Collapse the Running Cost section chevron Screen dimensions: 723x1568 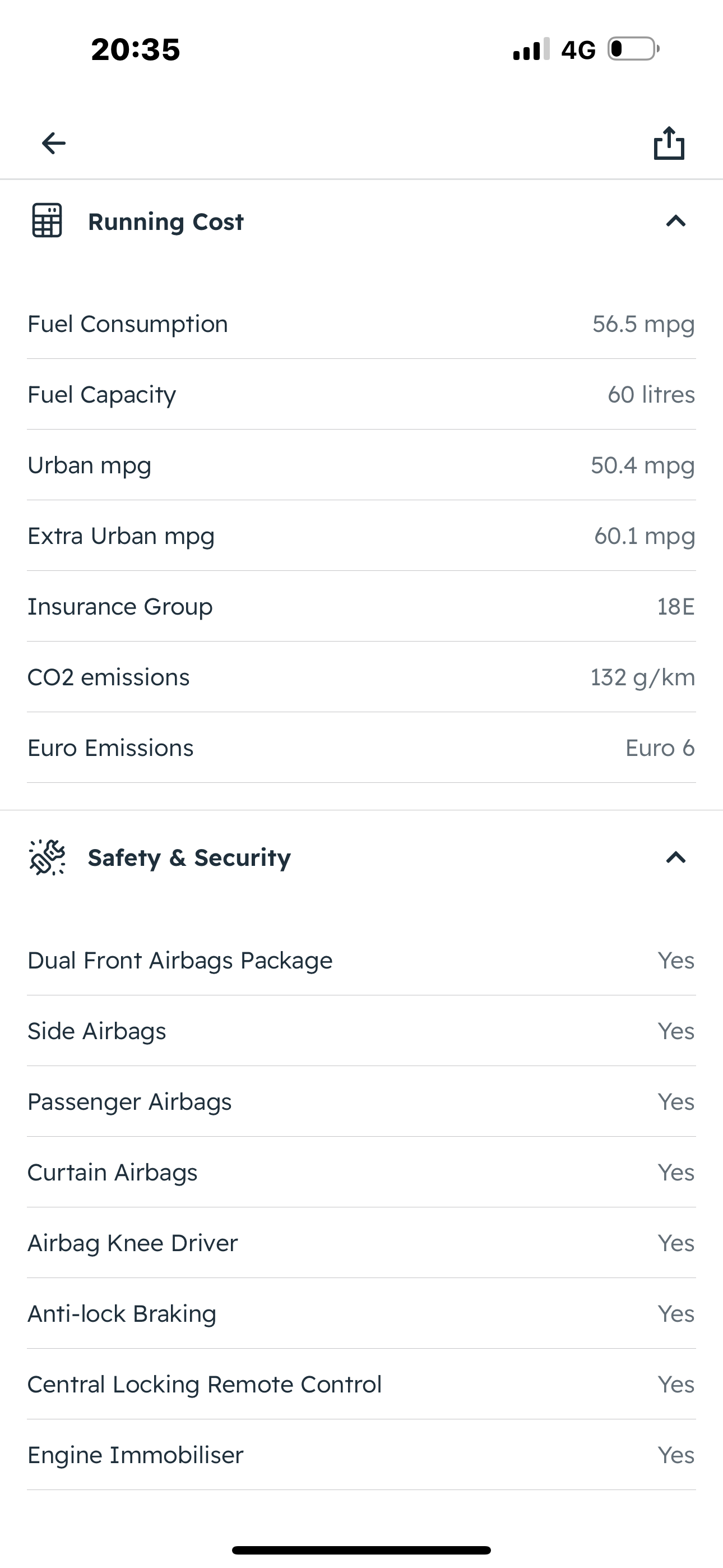[675, 221]
